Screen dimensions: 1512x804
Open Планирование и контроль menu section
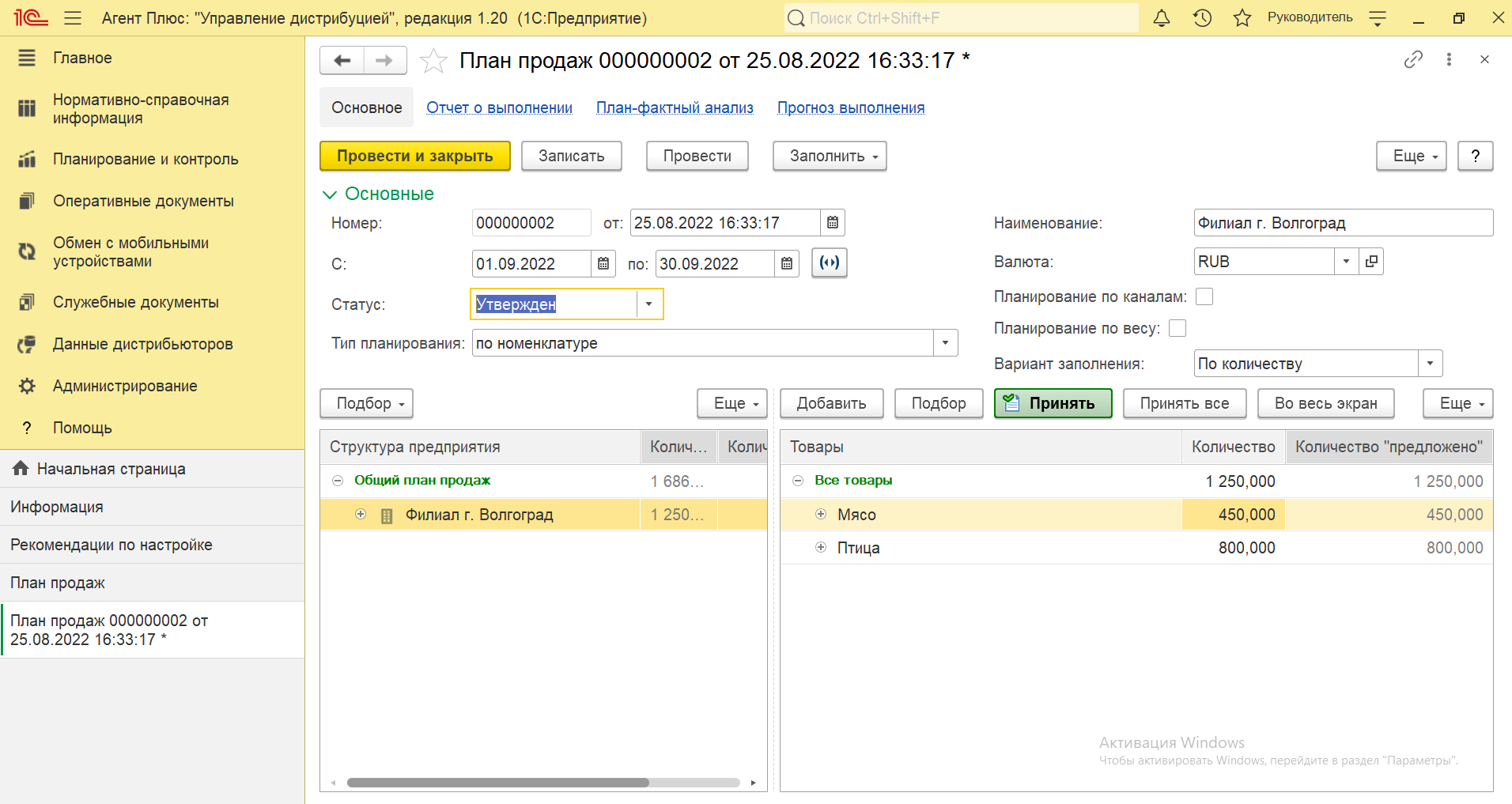146,159
